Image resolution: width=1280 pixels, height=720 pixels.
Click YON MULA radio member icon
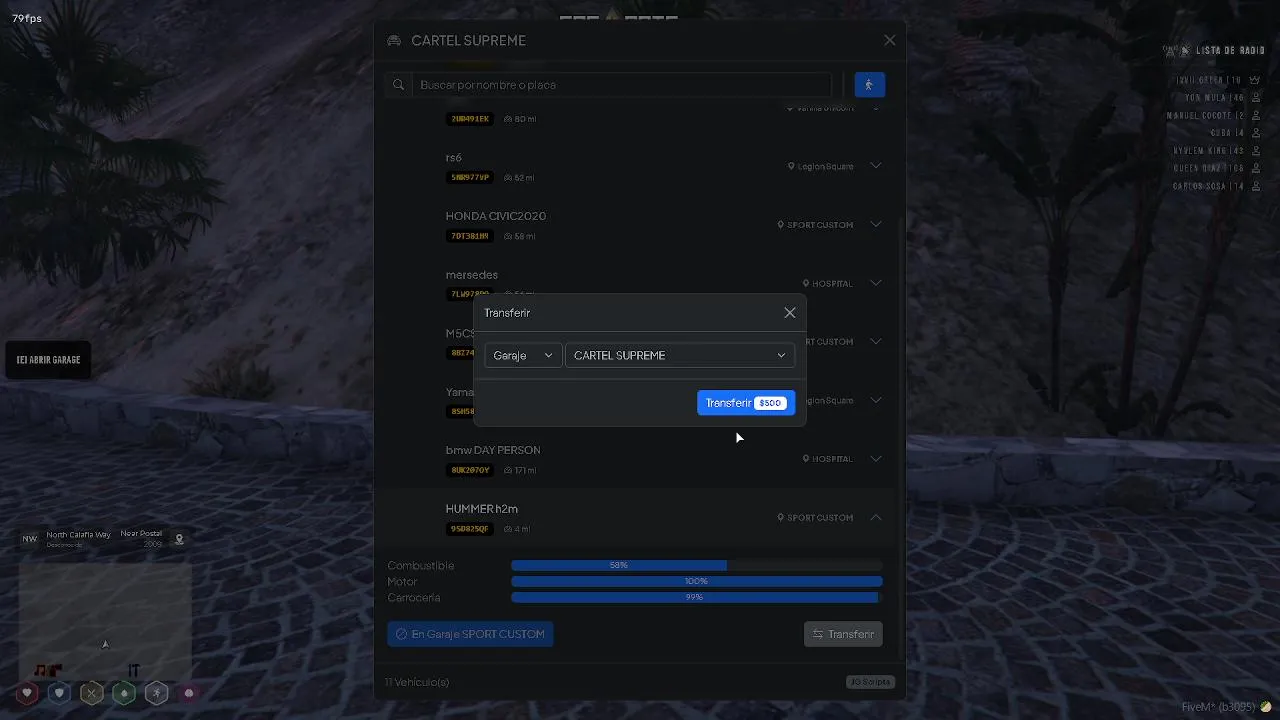click(x=1256, y=98)
